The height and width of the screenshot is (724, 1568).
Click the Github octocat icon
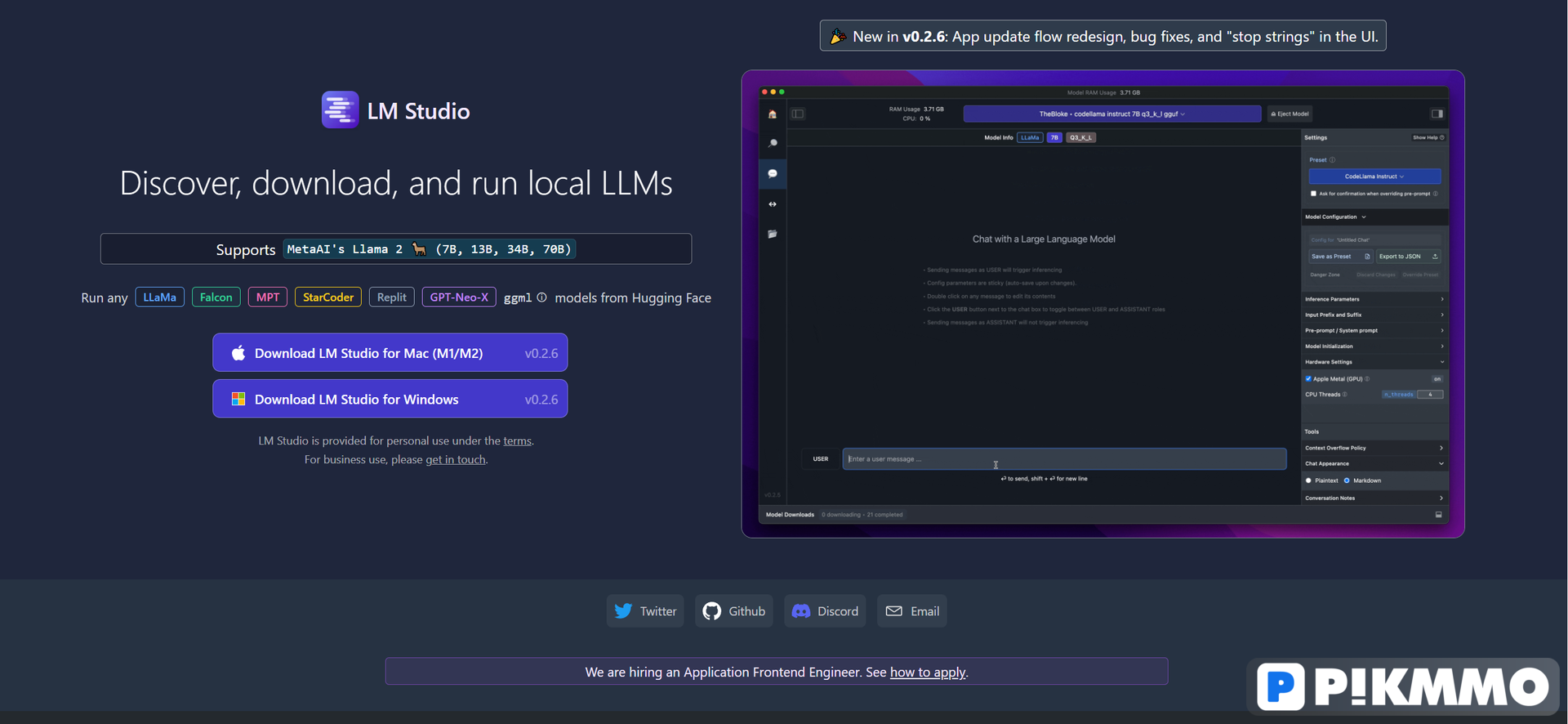(x=712, y=611)
